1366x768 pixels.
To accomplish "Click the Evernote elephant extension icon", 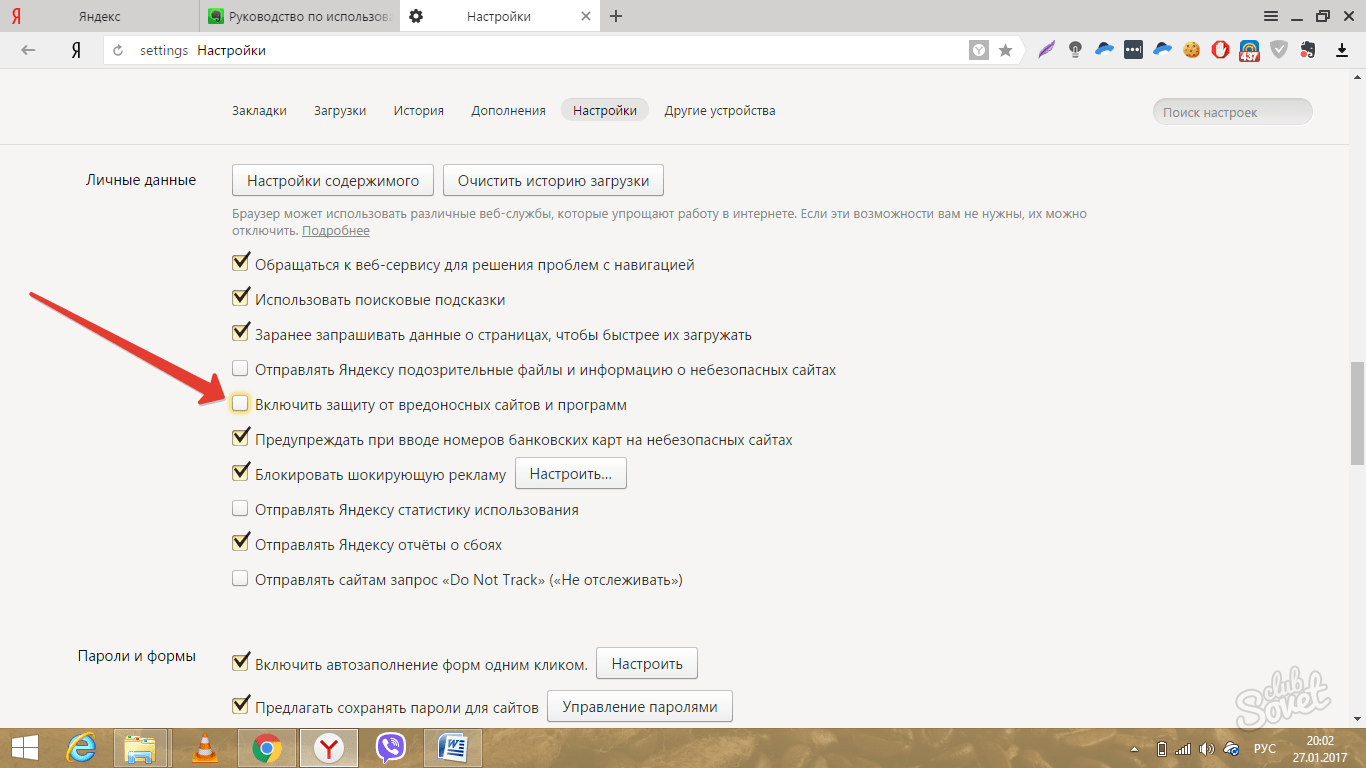I will (x=1307, y=50).
